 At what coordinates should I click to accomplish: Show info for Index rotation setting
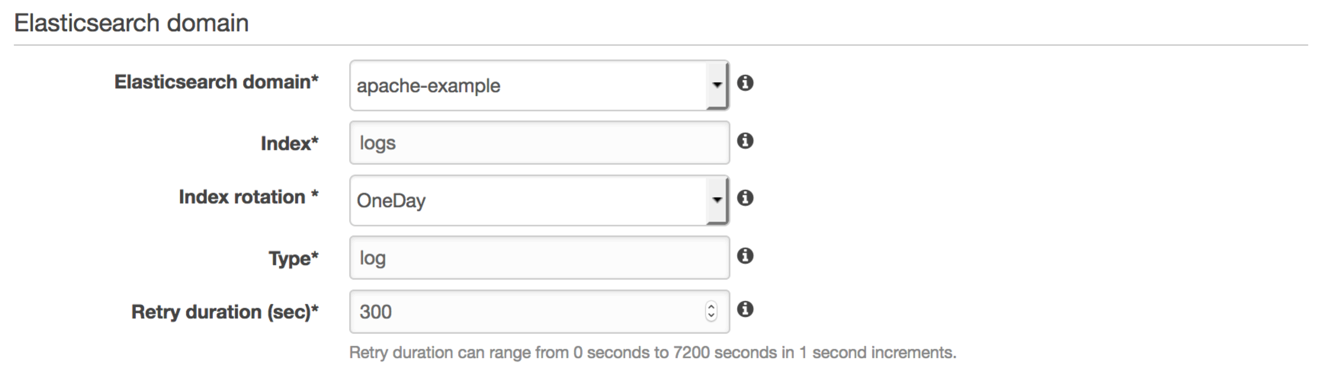tap(745, 198)
